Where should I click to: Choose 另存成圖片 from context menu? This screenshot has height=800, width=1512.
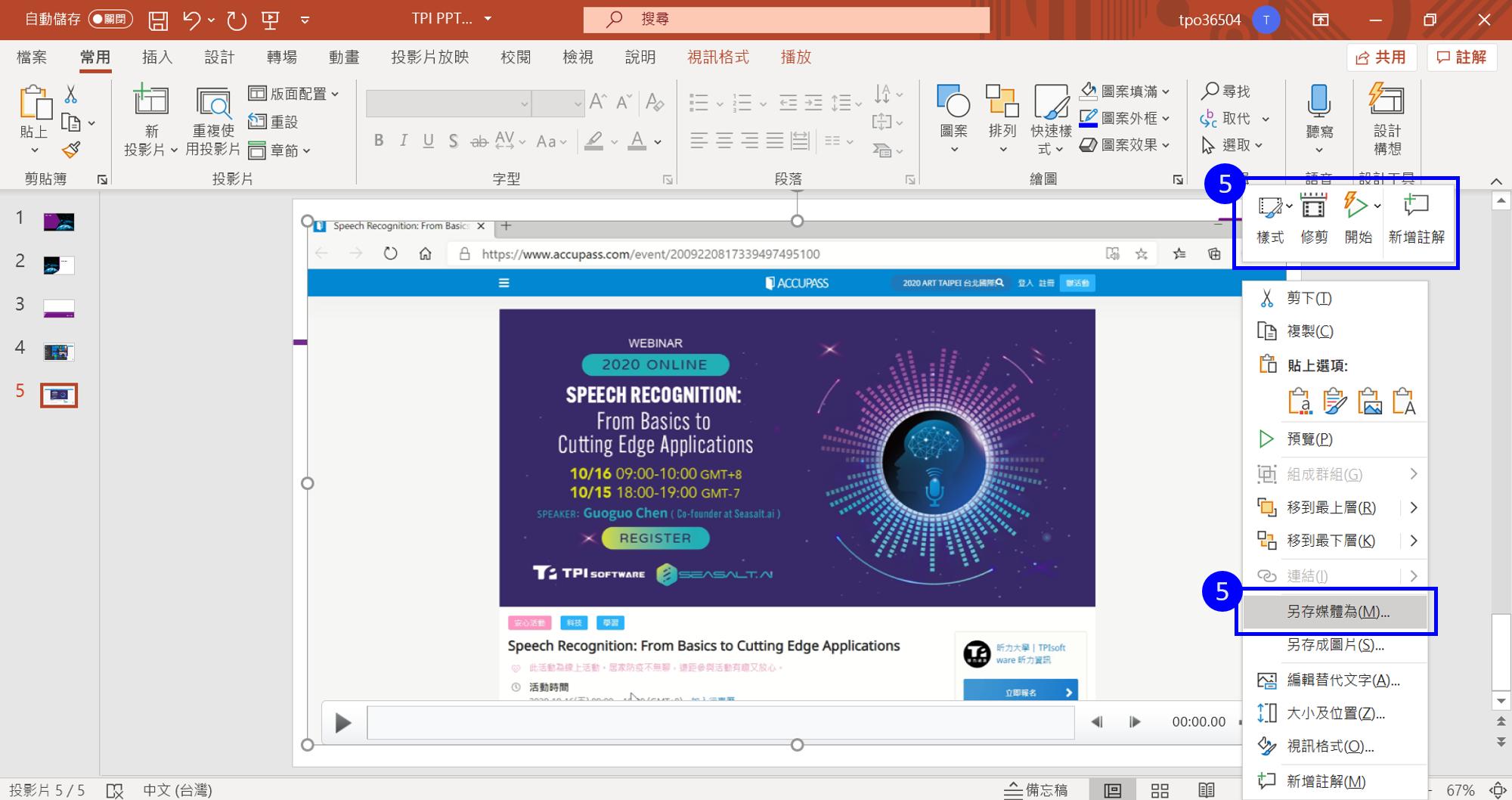point(1336,646)
